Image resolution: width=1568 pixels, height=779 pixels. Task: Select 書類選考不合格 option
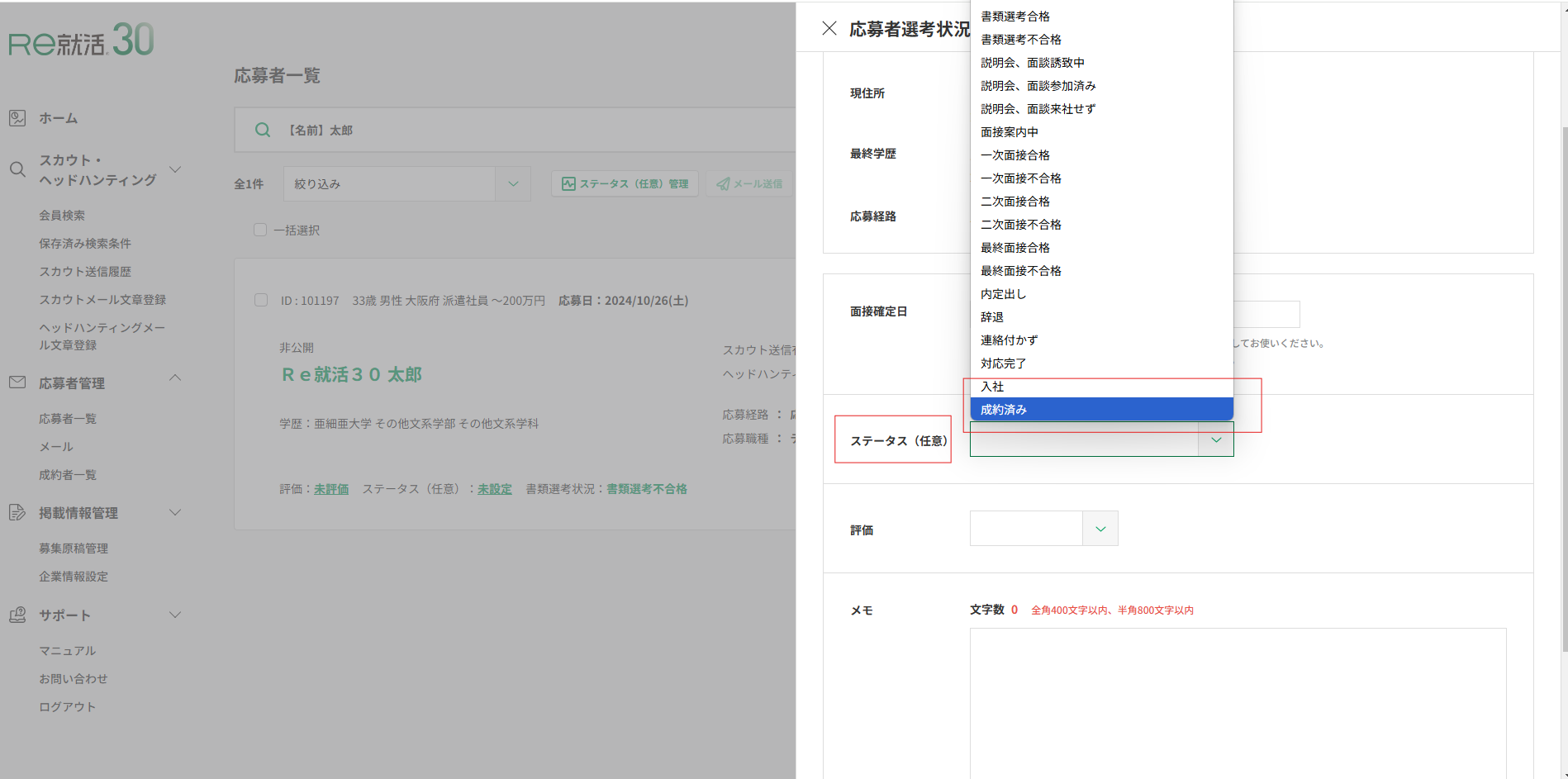[1102, 40]
